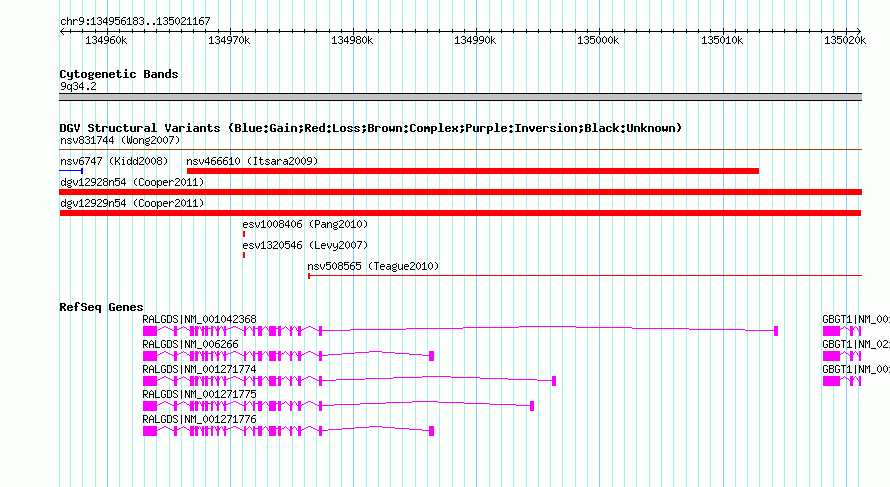Open RALGDS|NM_001271775 transcript label

pyautogui.click(x=199, y=394)
